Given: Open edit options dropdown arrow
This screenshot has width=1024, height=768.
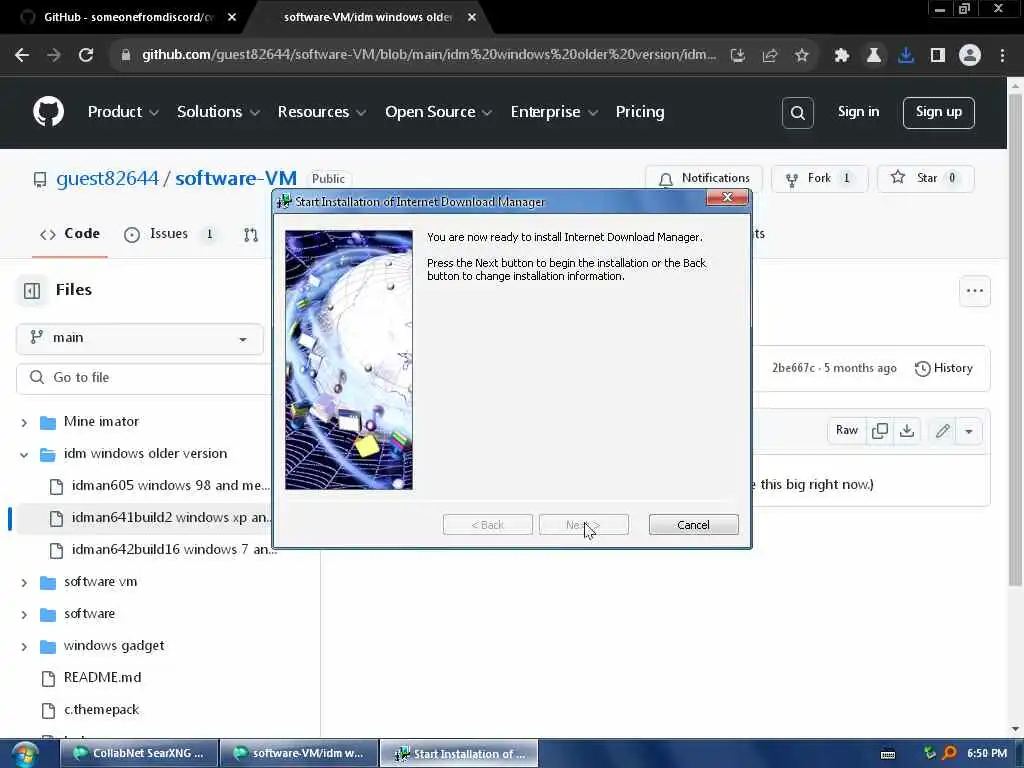Looking at the screenshot, I should (968, 430).
